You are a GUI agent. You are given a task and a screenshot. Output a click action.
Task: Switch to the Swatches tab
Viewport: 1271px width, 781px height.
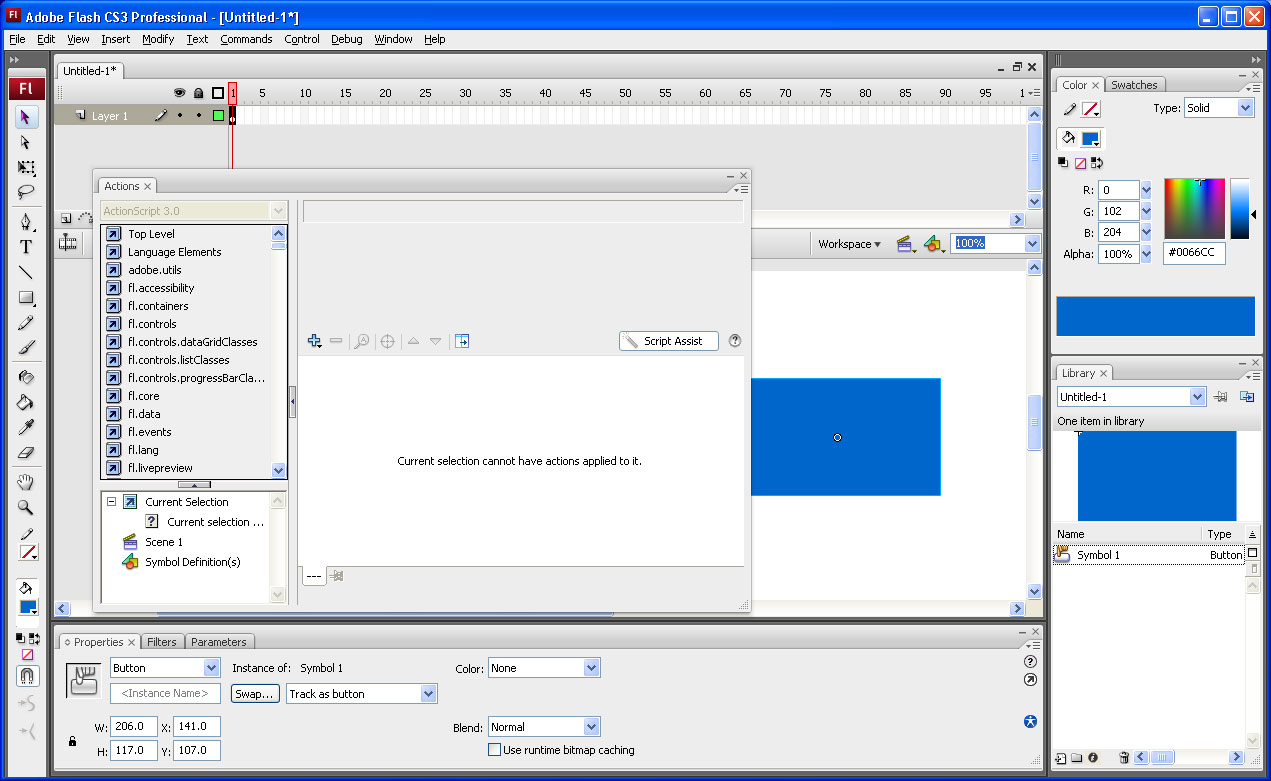[x=1134, y=85]
